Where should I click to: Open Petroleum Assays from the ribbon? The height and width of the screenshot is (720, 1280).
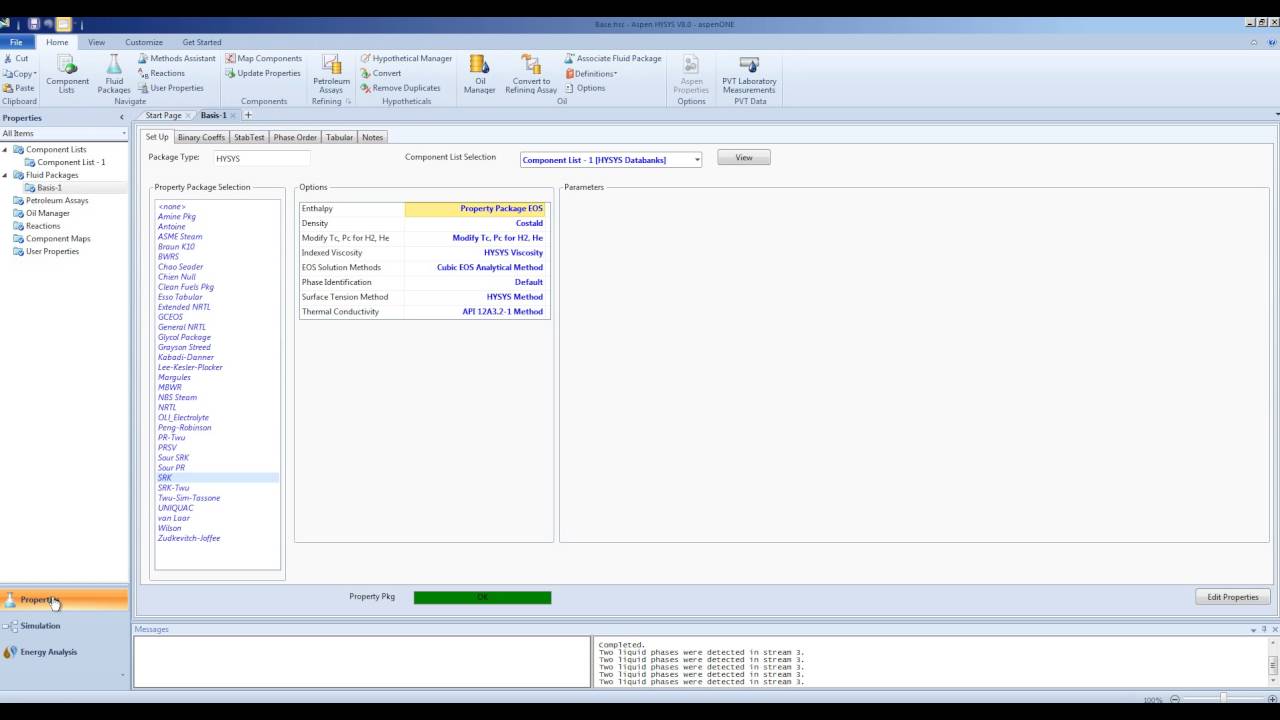[331, 74]
